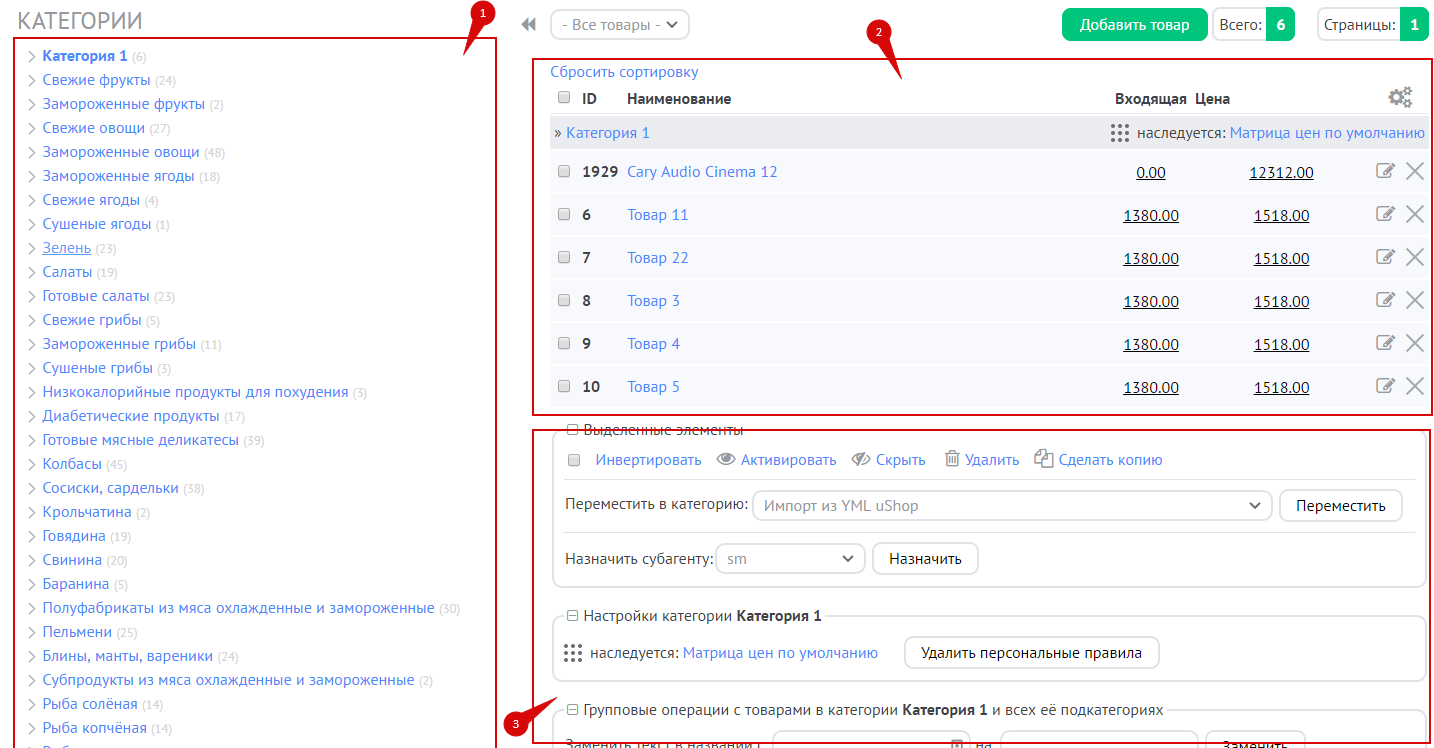The image size is (1434, 748).
Task: Click 'Сбросить сортировку' link
Action: 624,72
